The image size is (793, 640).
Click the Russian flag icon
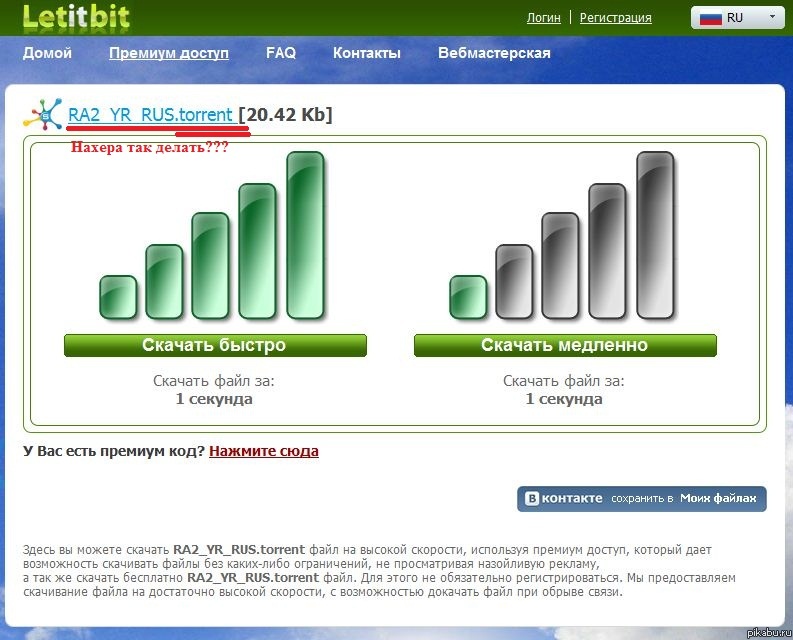[x=709, y=17]
